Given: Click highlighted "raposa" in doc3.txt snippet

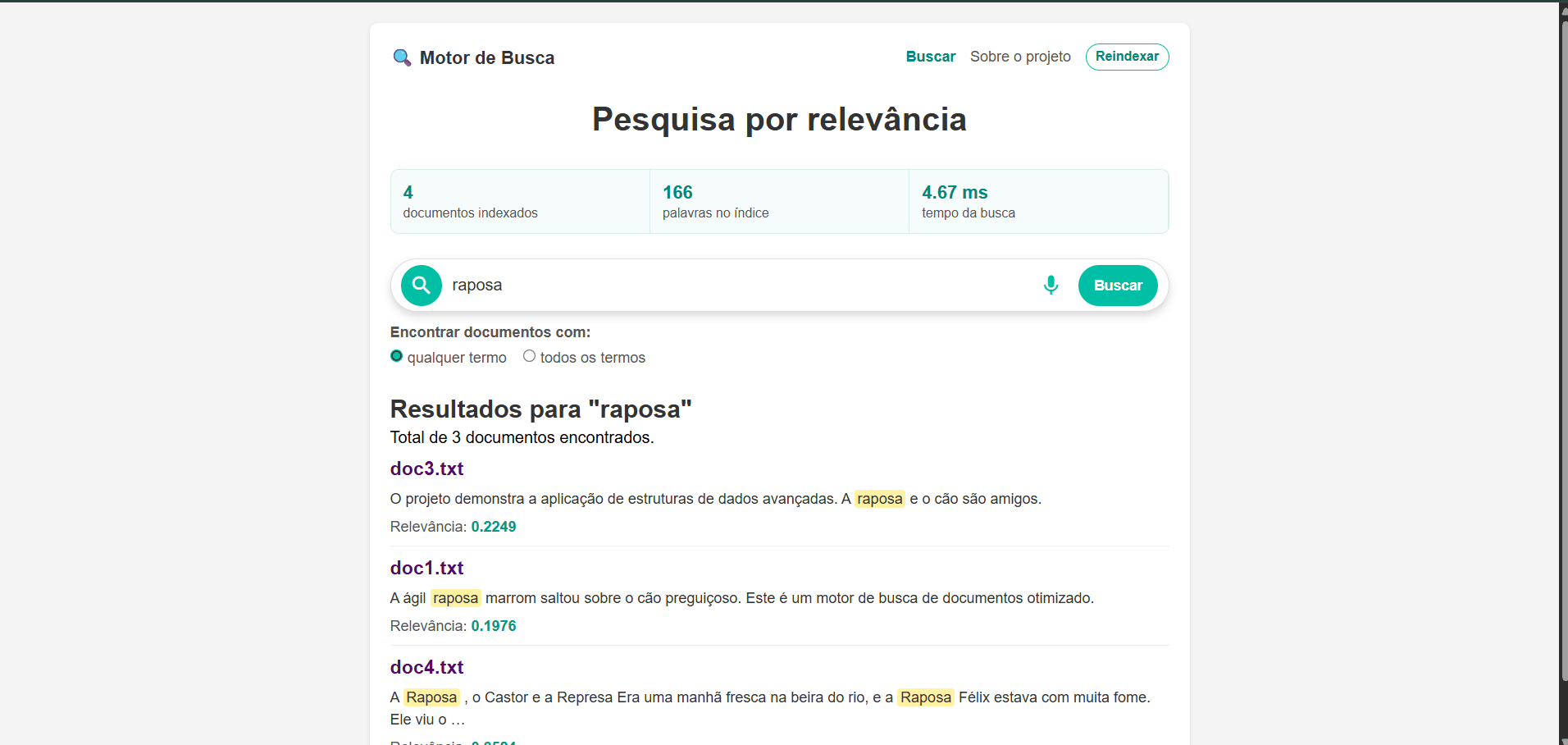Looking at the screenshot, I should pyautogui.click(x=880, y=499).
